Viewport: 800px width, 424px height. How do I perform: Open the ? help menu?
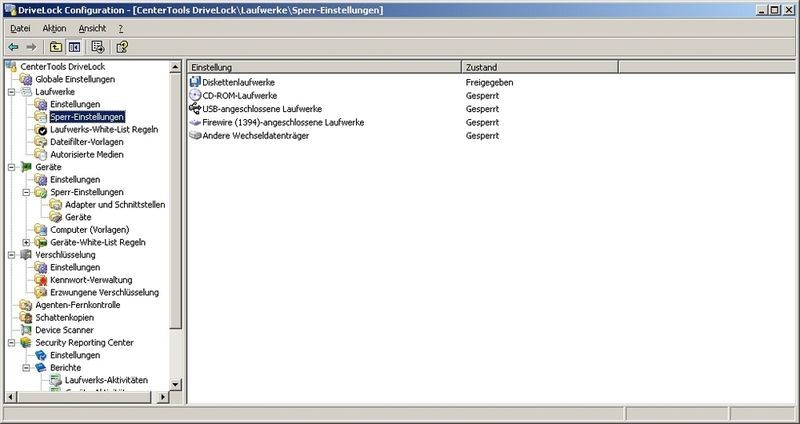(x=120, y=29)
